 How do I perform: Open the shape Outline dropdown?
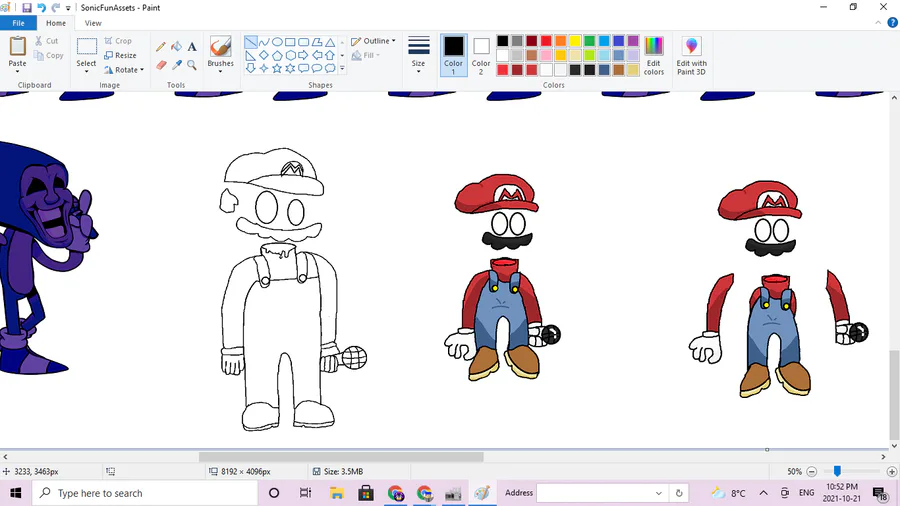(x=374, y=41)
